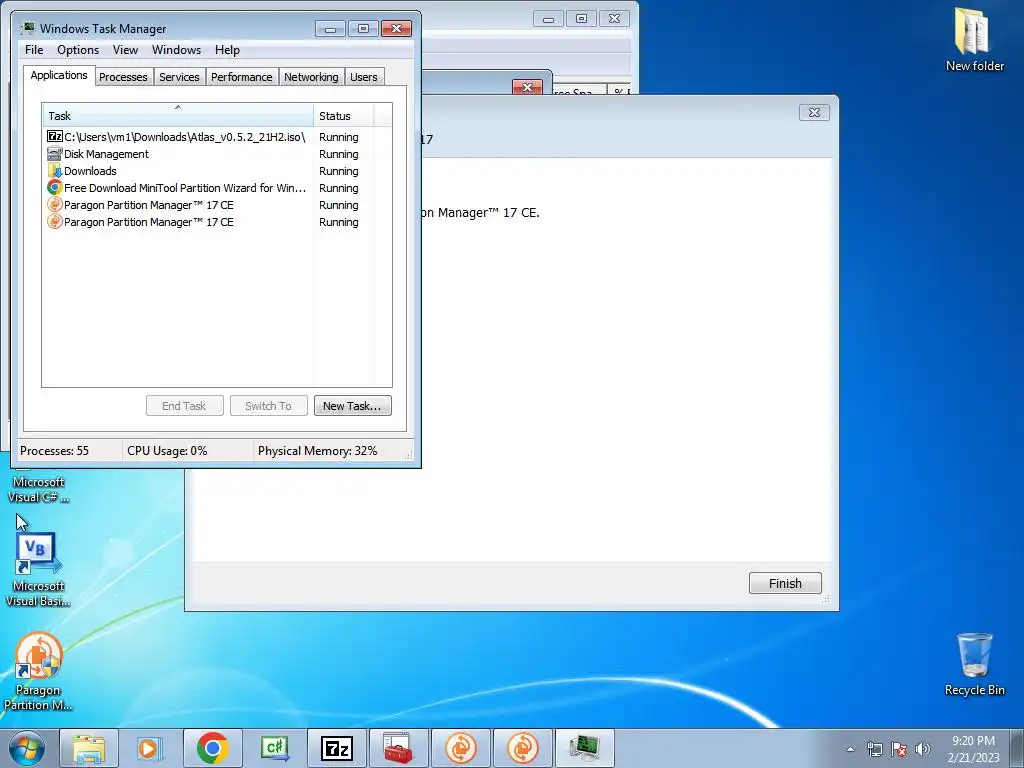Open the network status tray icon
Viewport: 1024px width, 768px height.
(874, 749)
